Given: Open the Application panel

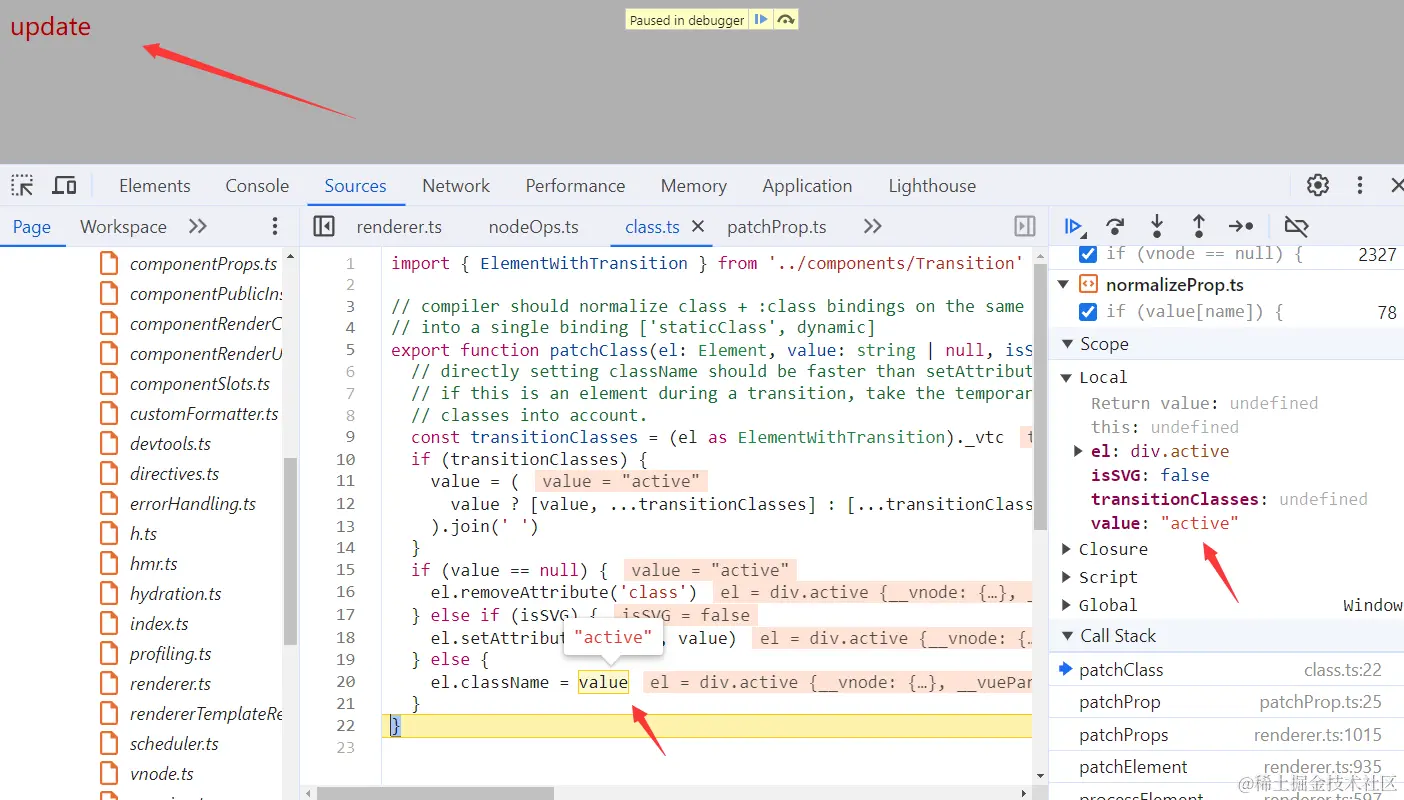Looking at the screenshot, I should coord(807,186).
